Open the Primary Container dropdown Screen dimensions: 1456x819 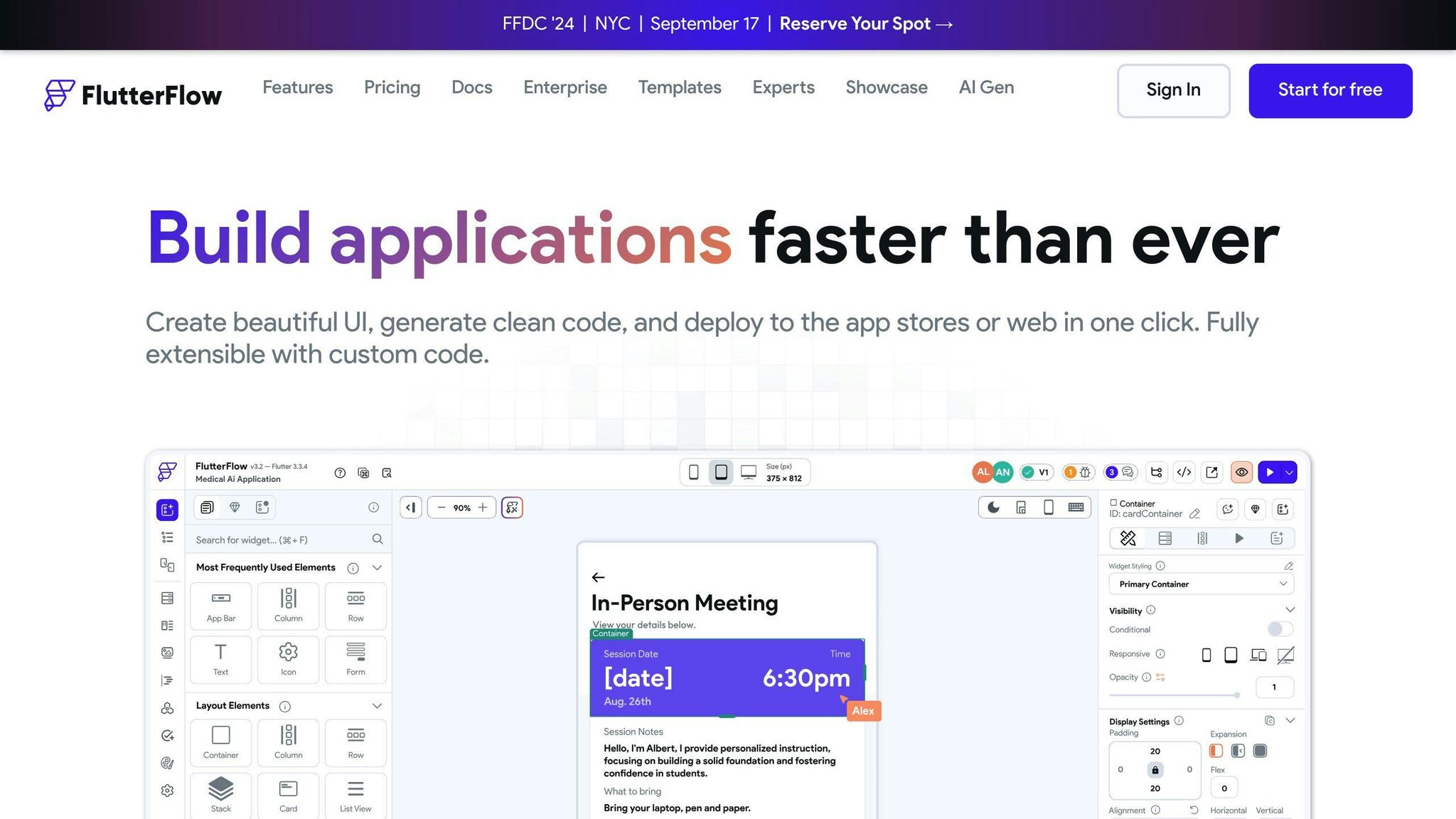tap(1201, 584)
